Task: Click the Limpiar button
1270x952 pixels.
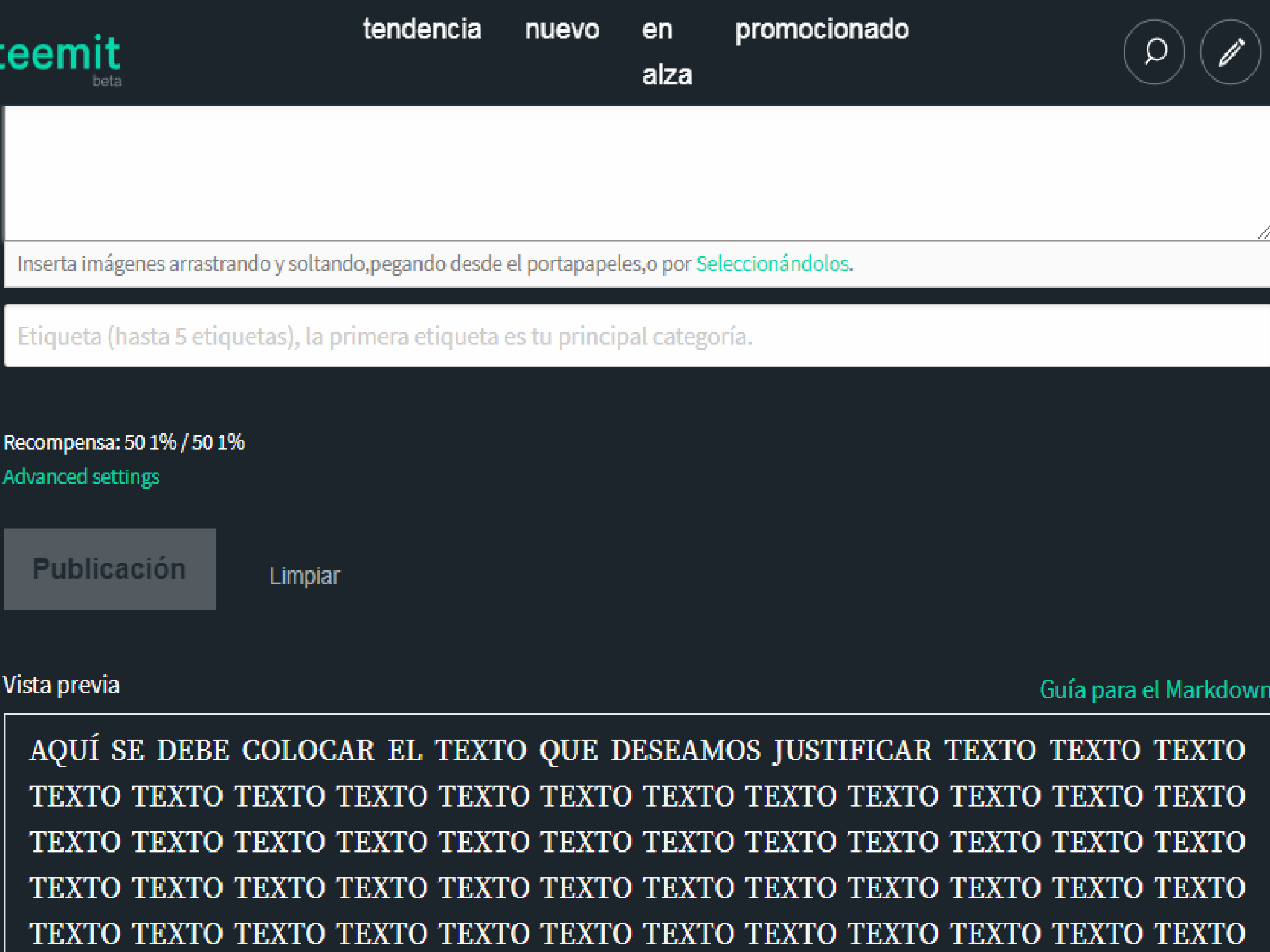Action: point(305,576)
